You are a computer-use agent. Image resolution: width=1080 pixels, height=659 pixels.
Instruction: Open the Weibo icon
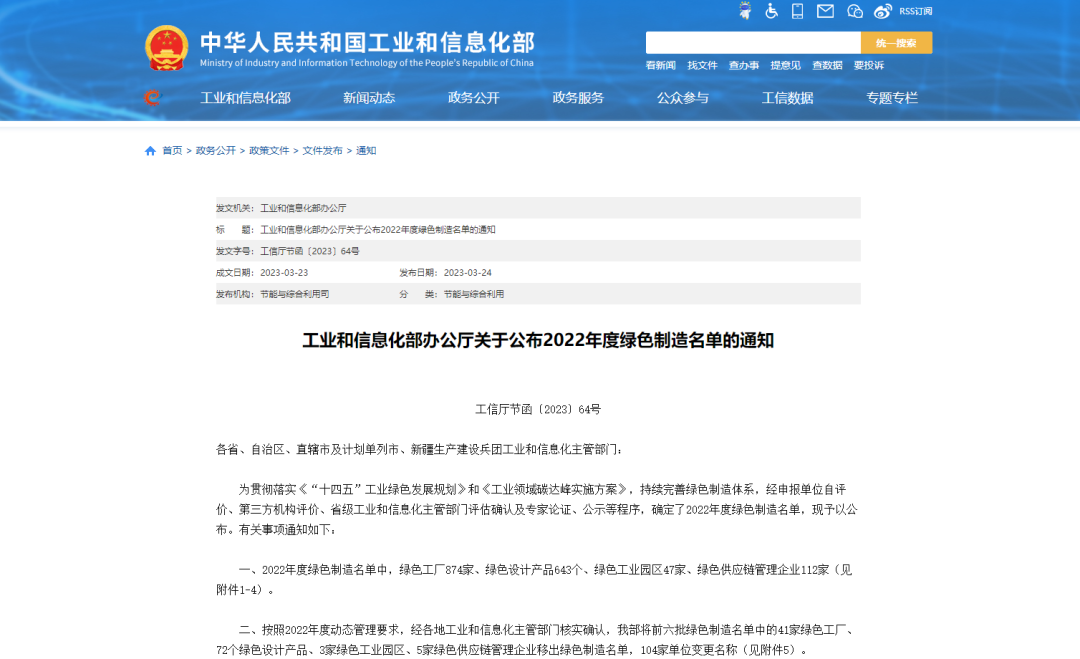(882, 11)
